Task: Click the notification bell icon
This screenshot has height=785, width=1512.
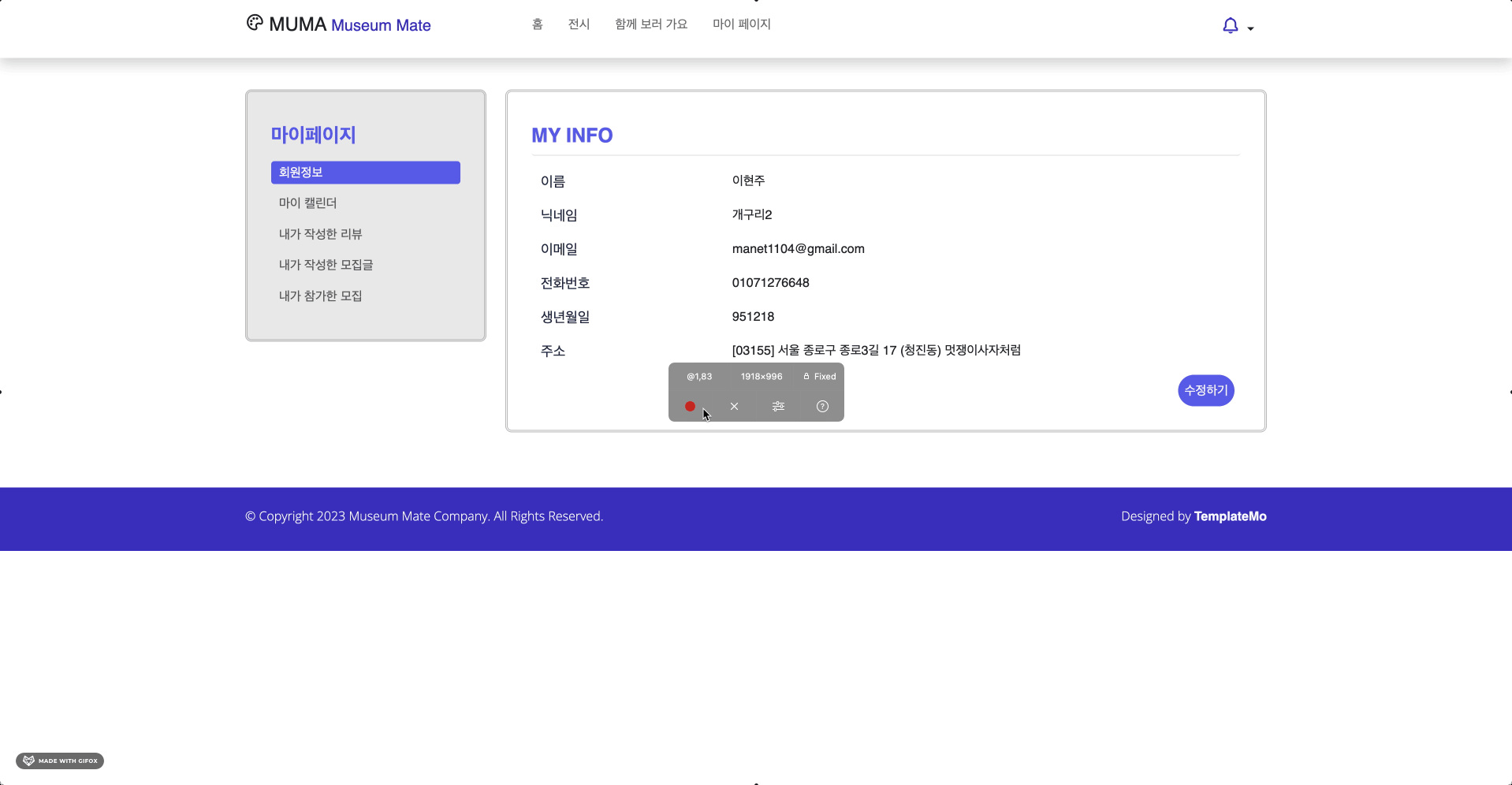Action: pos(1230,26)
